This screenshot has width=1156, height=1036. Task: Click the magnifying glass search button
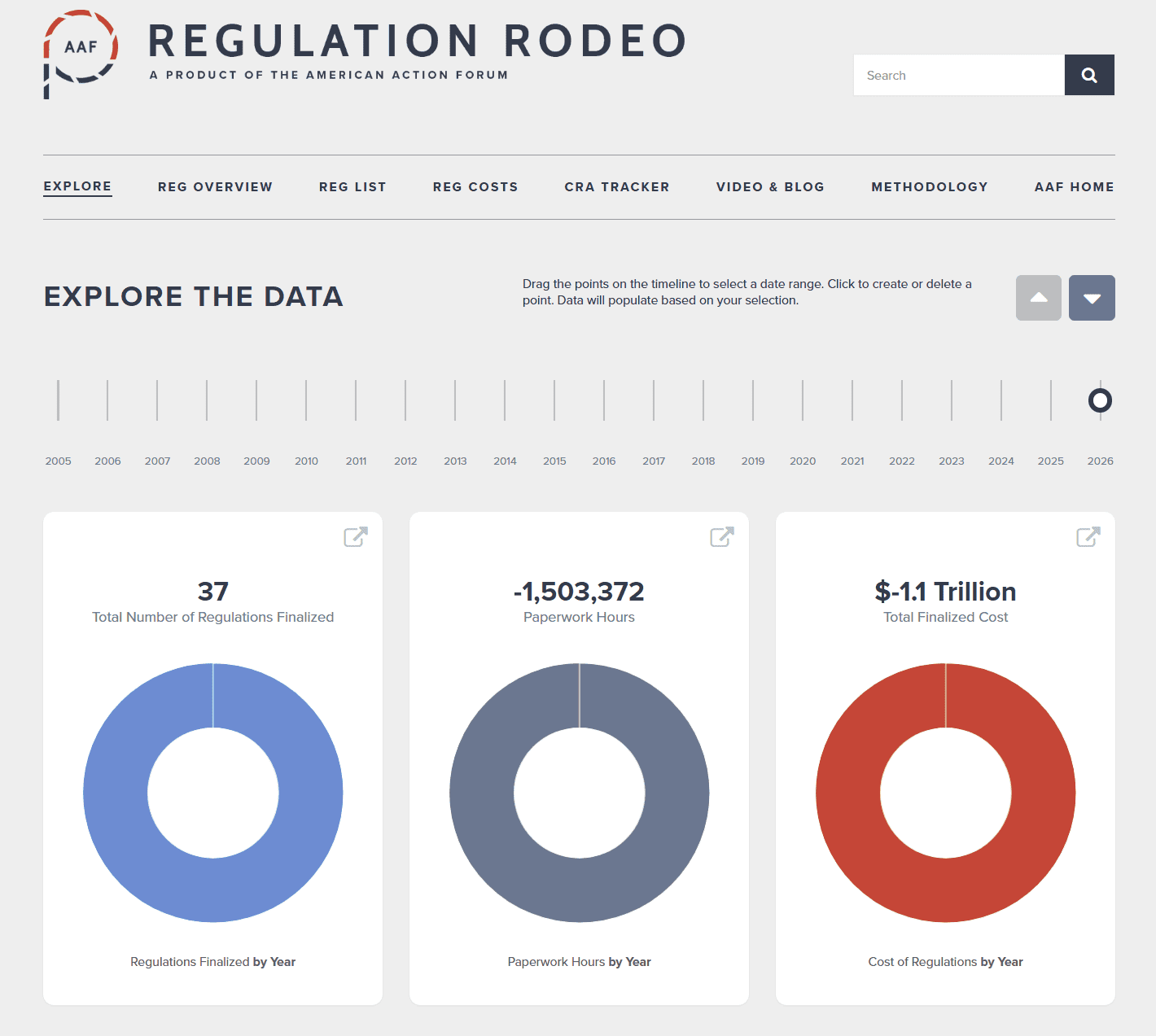[1088, 76]
